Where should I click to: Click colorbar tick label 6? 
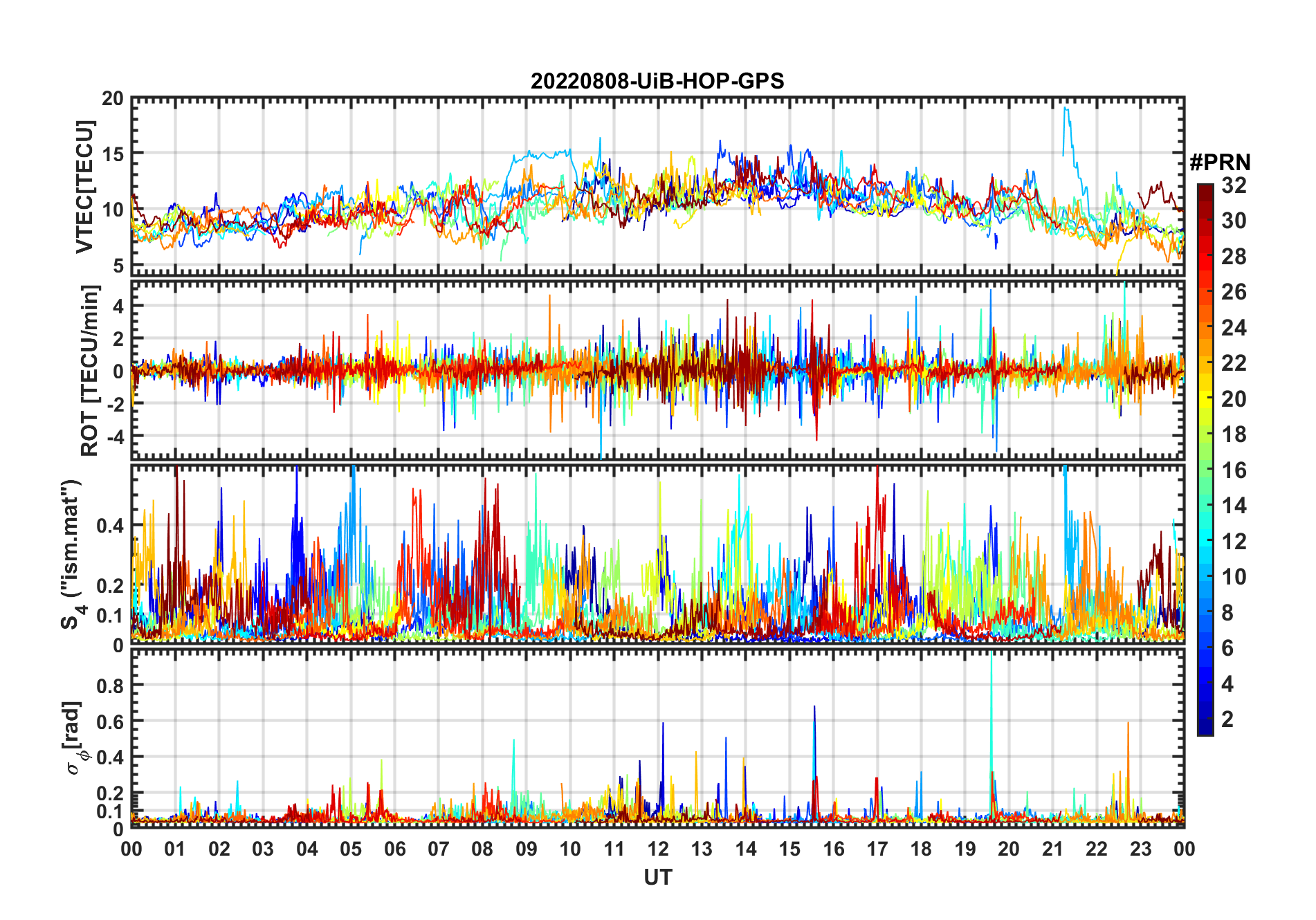pos(1227,648)
